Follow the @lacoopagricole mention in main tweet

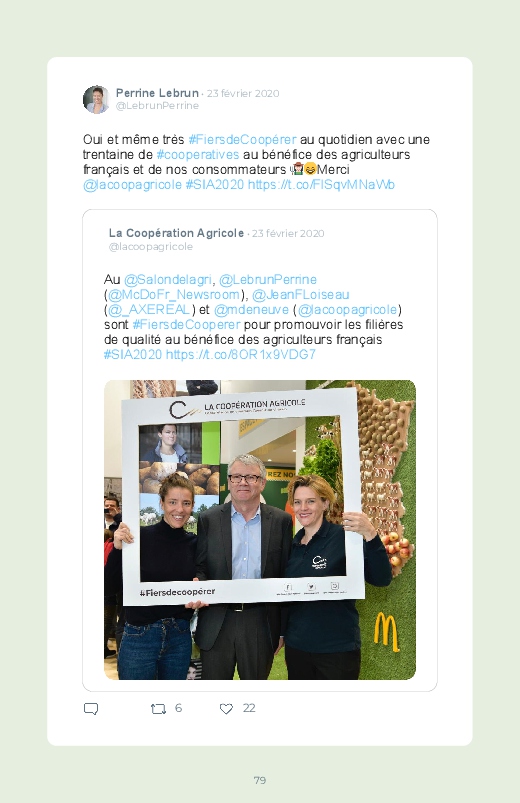132,184
